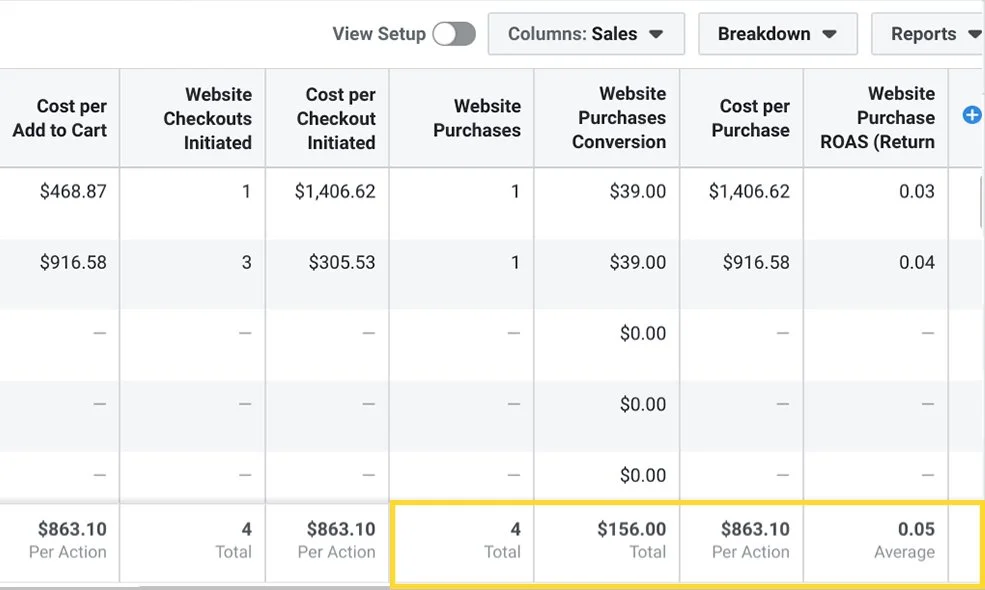Click the blue plus add-column icon

point(971,116)
